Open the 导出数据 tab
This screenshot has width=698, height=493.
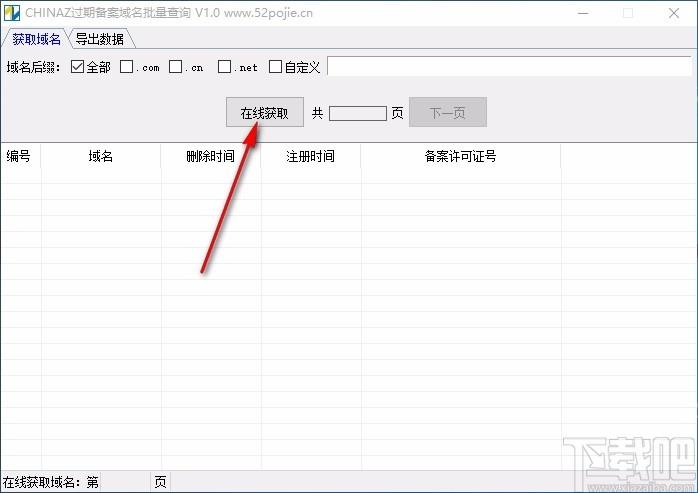click(x=100, y=39)
